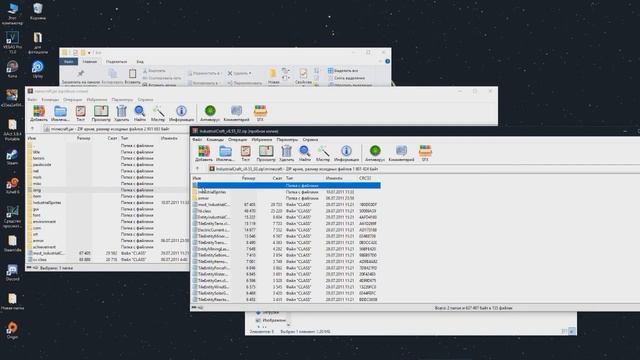Click View (Просмотр) in minecraft.jar WinRAR window
The width and height of the screenshot is (640, 360).
click(x=101, y=113)
